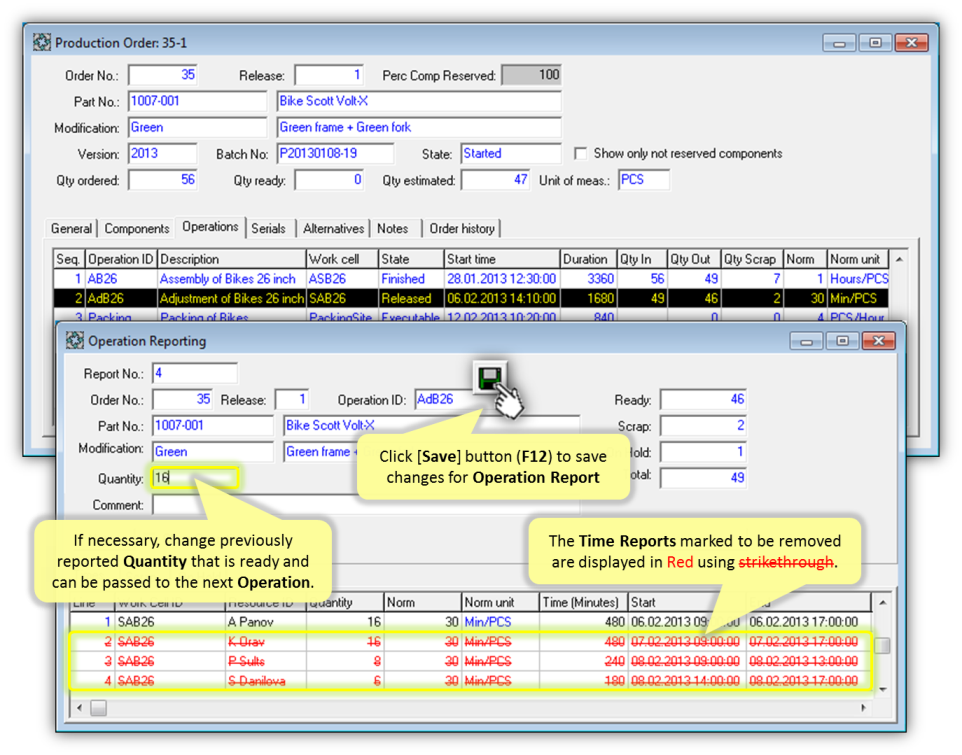This screenshot has height=755, width=962.
Task: Click the time reports vertical scrollbar thumb
Action: click(882, 645)
